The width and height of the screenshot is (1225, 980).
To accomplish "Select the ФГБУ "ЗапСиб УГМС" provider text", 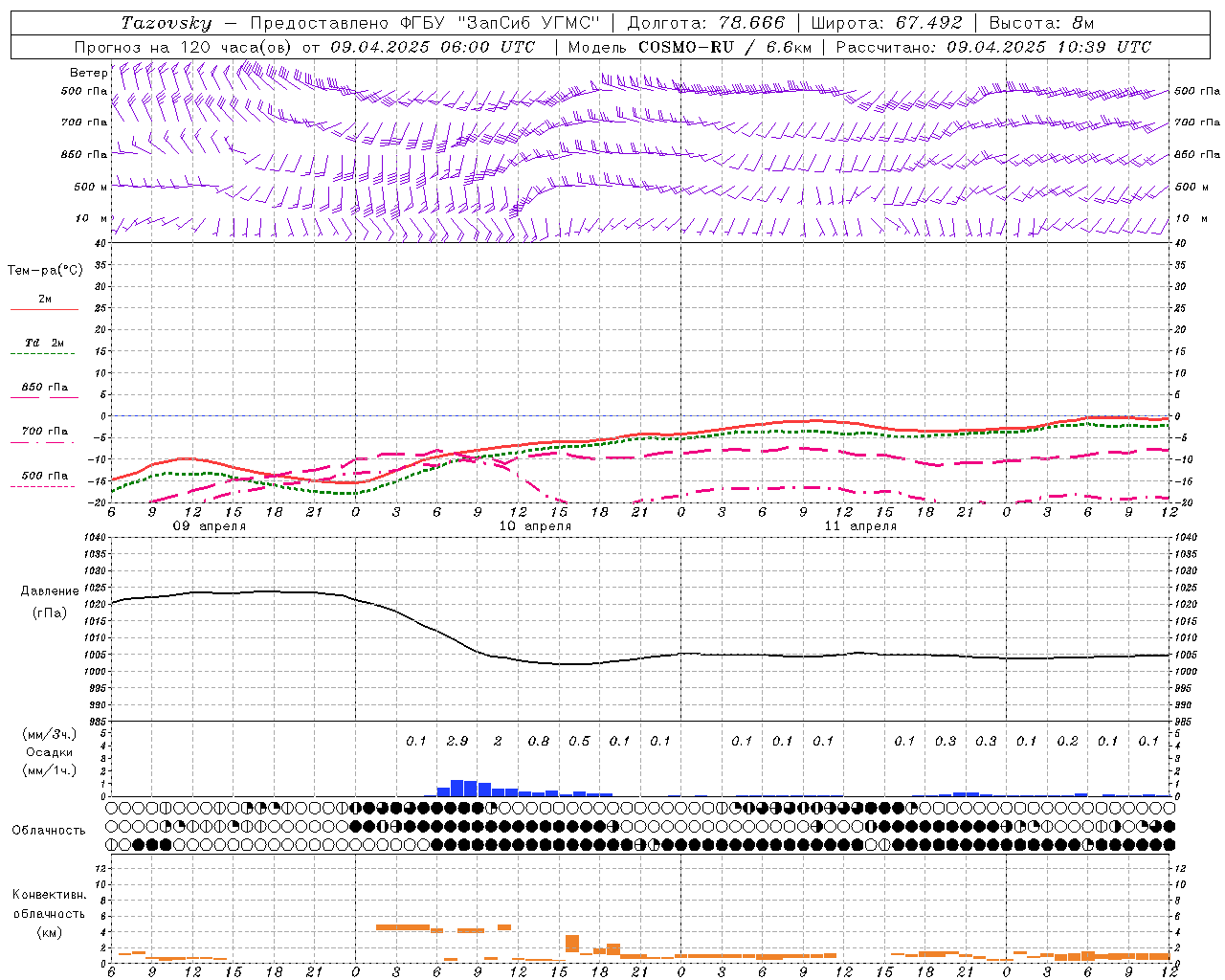I will click(x=498, y=23).
